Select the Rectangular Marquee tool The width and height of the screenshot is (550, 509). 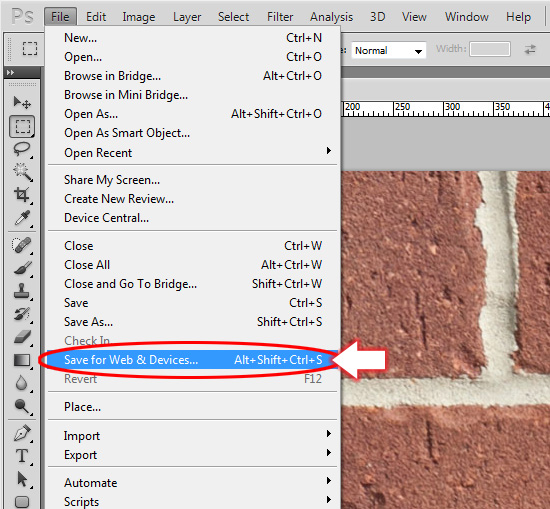pos(22,126)
